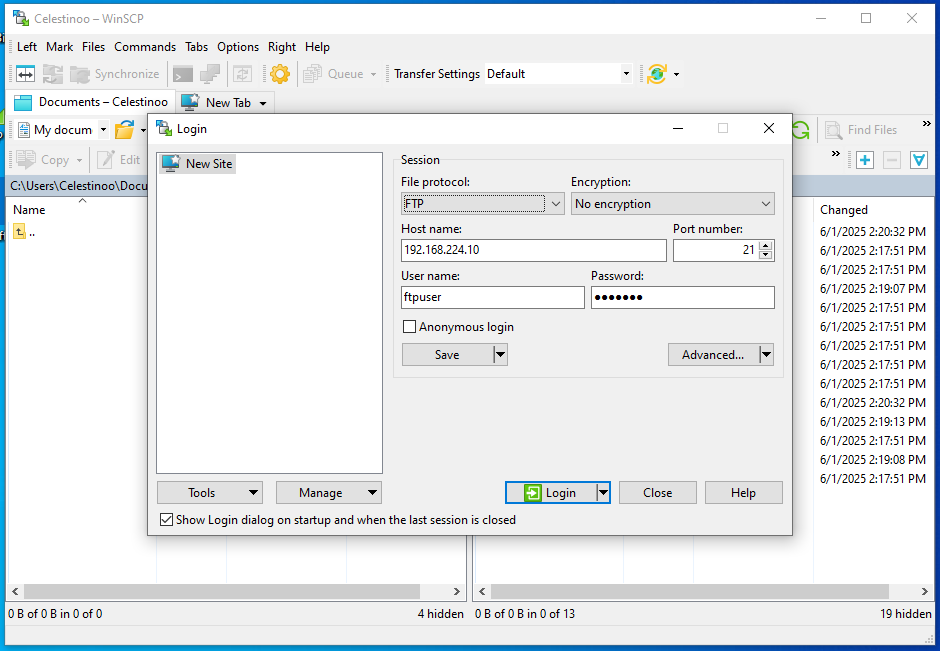The width and height of the screenshot is (940, 651).
Task: Enable the Anonymous login checkbox
Action: coord(409,327)
